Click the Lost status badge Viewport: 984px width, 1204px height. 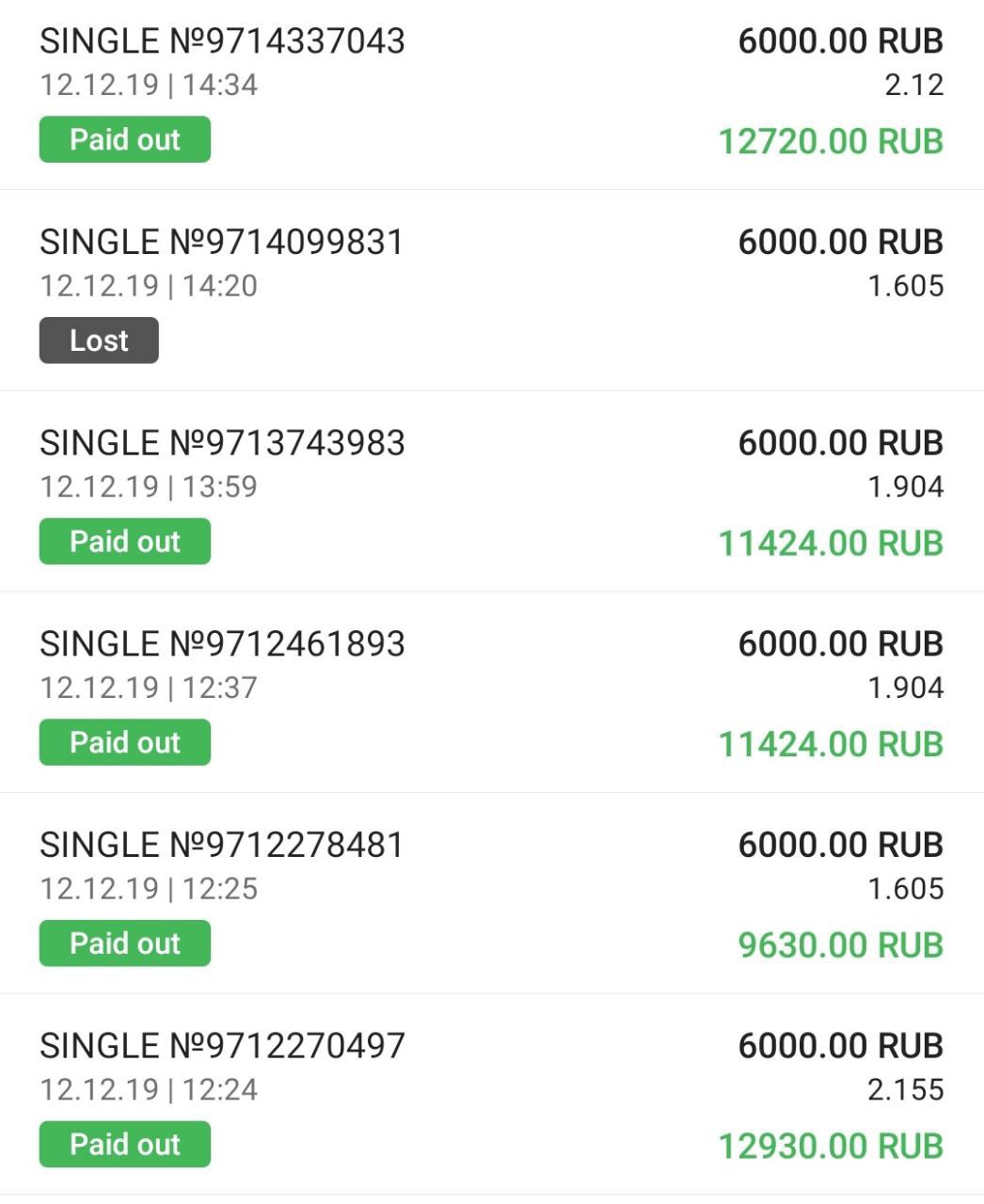coord(99,341)
